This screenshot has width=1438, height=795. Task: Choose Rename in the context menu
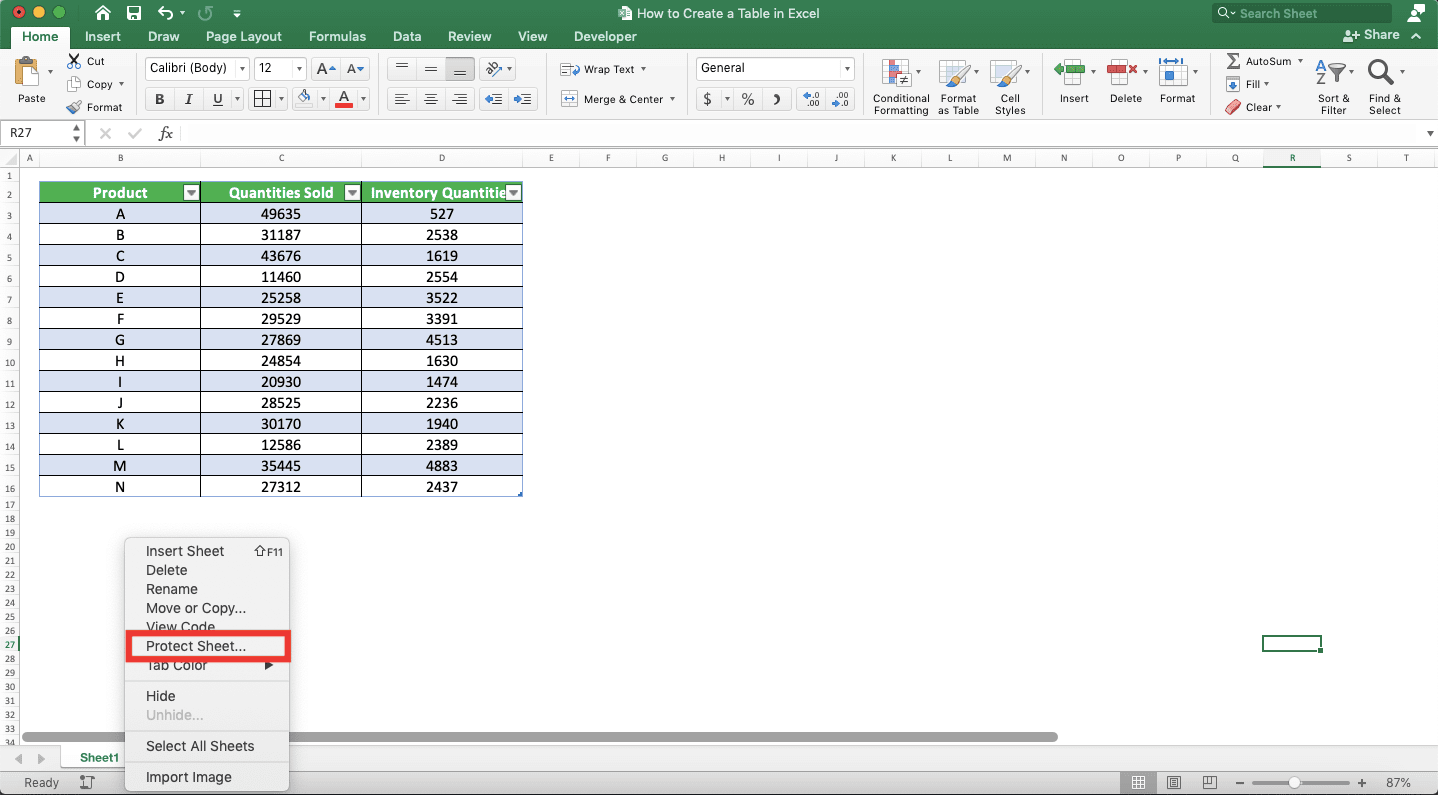click(172, 589)
